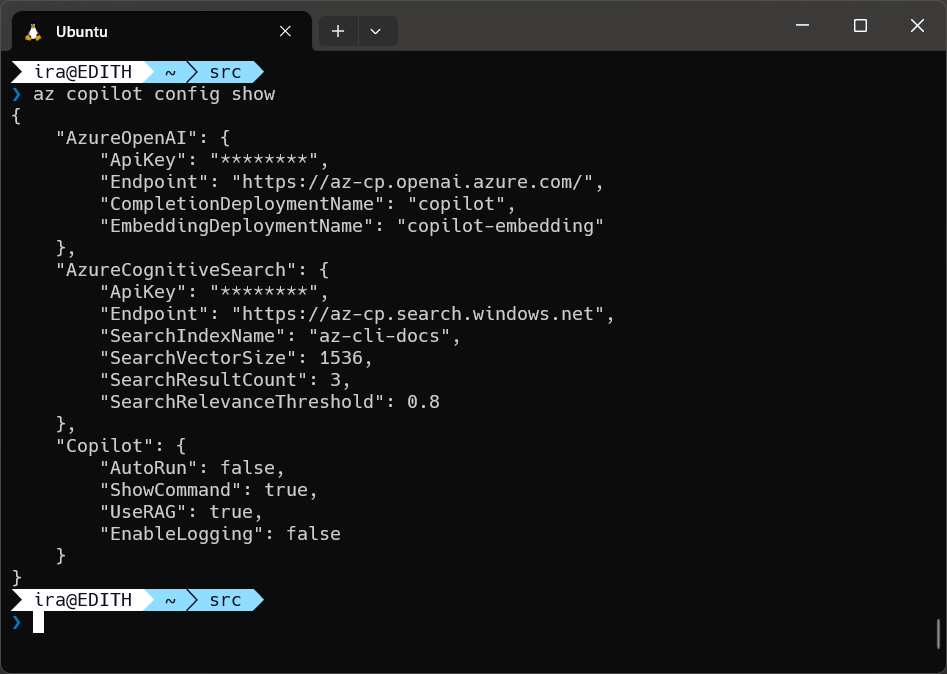Image resolution: width=947 pixels, height=674 pixels.
Task: Click the SearchVectorSize value 1536
Action: pos(341,358)
